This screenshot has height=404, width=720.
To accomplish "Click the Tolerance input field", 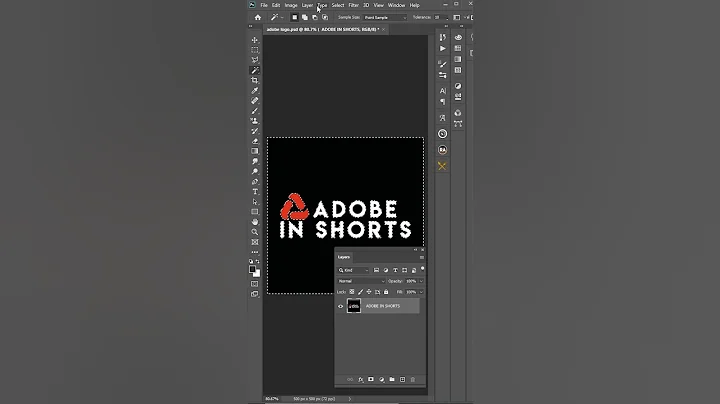I will coord(439,17).
